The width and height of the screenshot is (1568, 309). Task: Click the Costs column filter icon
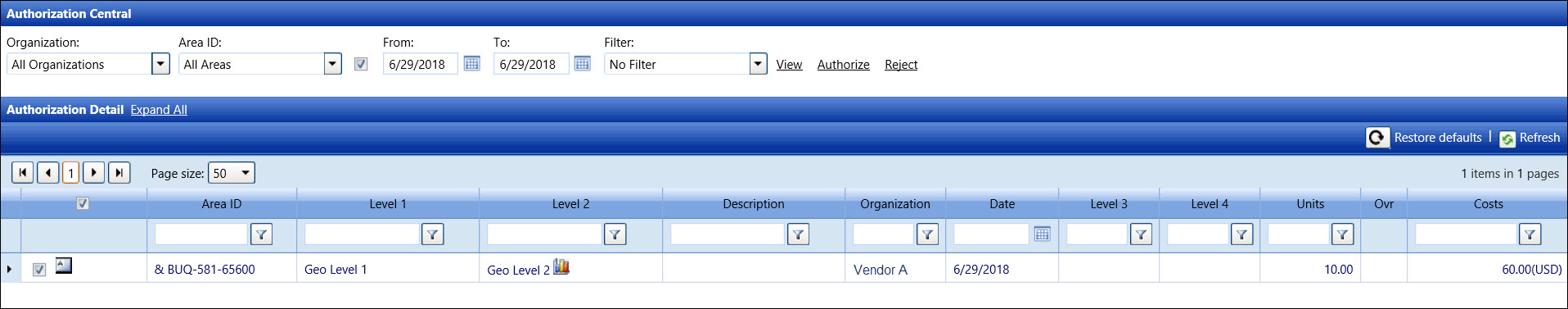1530,234
